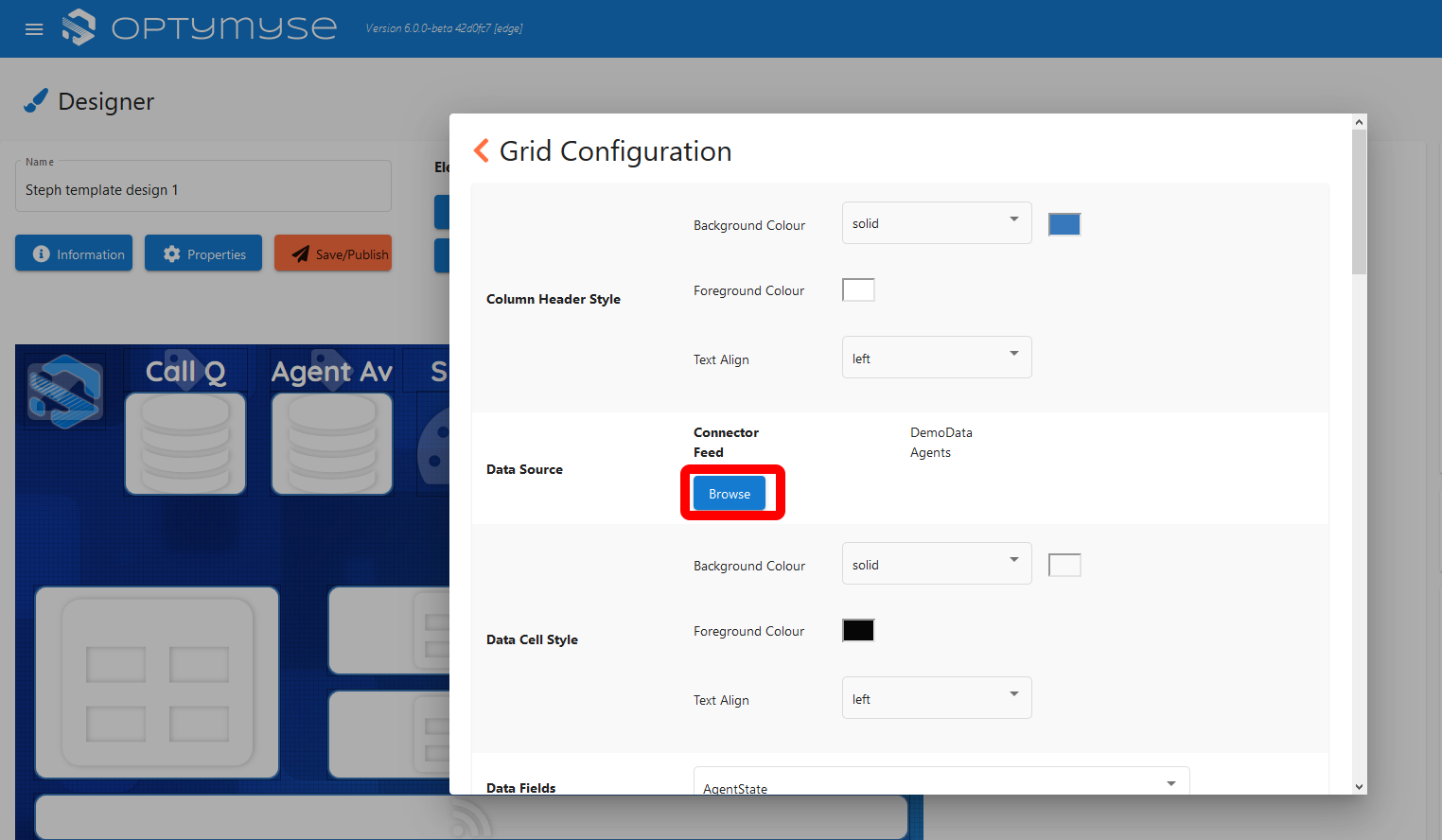Screen dimensions: 1442x840
Task: Pick the blue header background colour swatch
Action: coord(1064,224)
